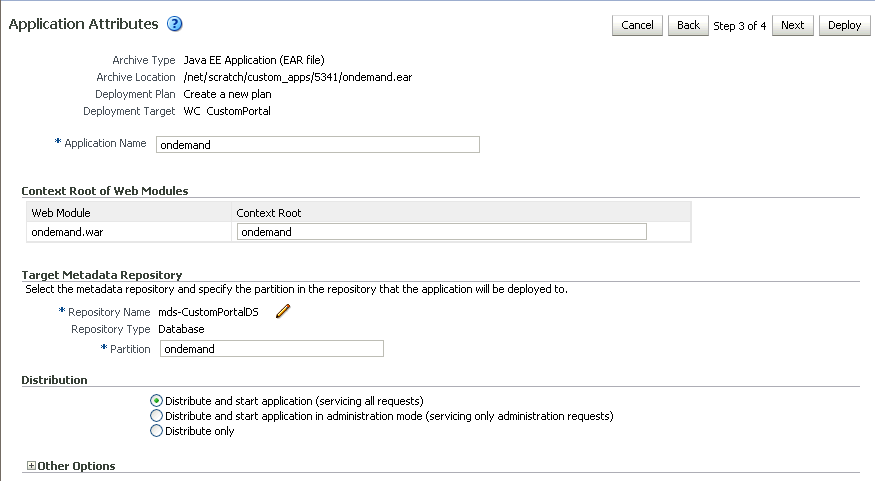
Task: Expand the Other Options section
Action: click(x=31, y=466)
